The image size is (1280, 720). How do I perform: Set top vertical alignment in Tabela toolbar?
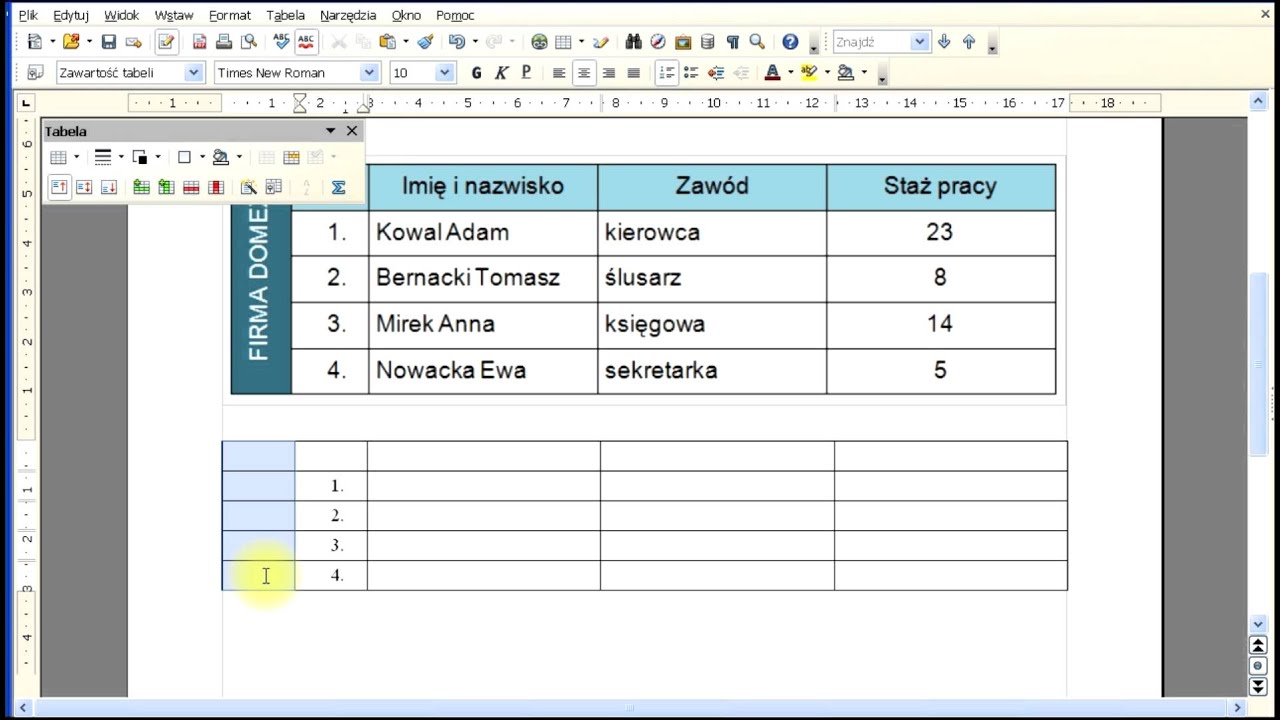click(59, 187)
